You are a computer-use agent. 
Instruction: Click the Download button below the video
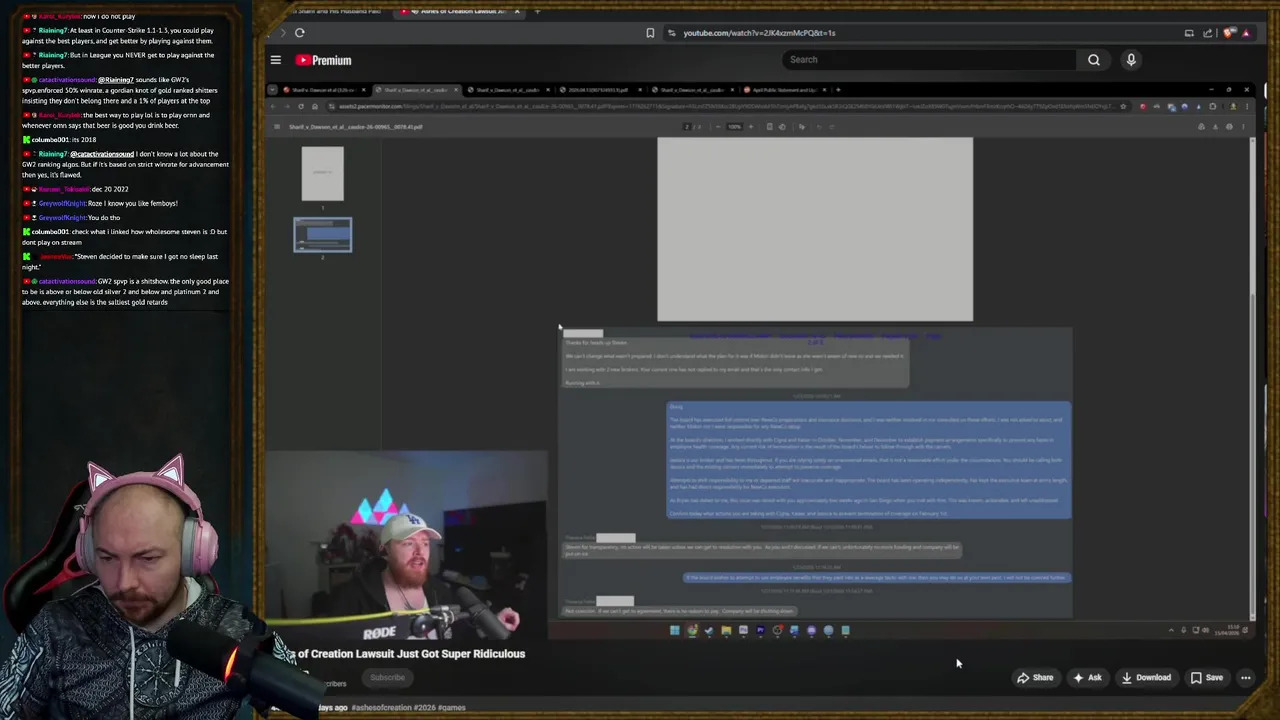click(1146, 678)
